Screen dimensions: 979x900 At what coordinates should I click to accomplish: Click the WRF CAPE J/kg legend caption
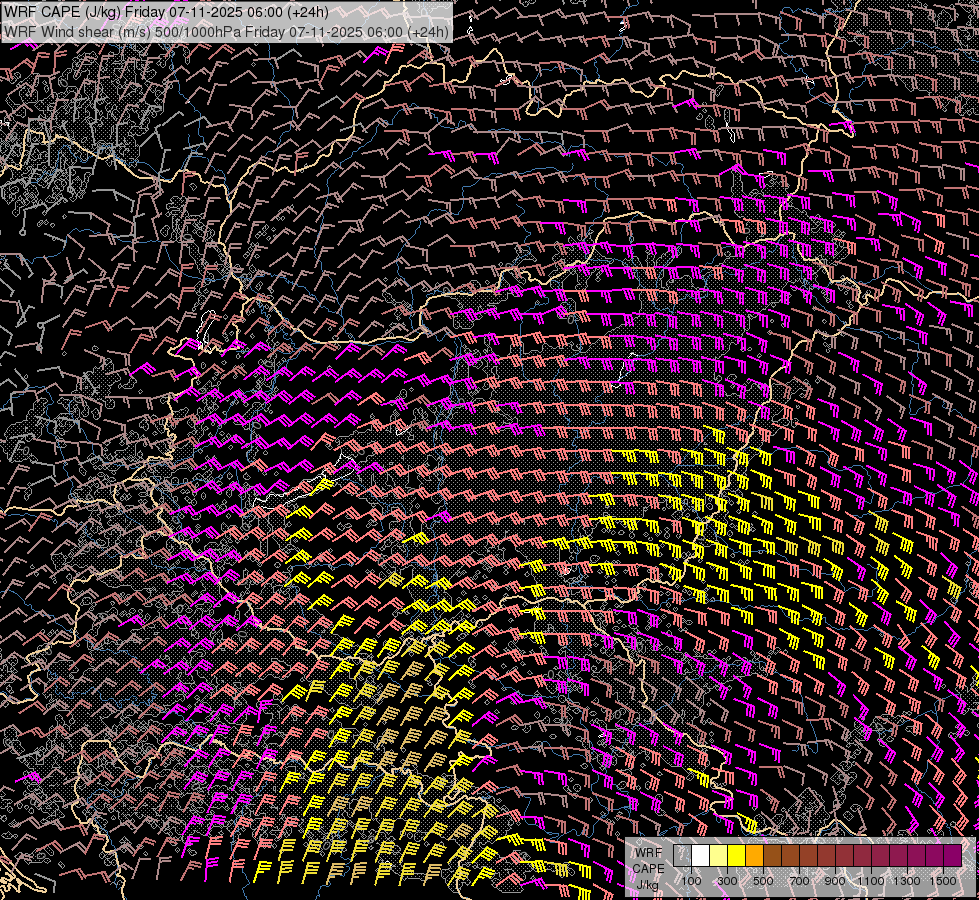coord(648,868)
